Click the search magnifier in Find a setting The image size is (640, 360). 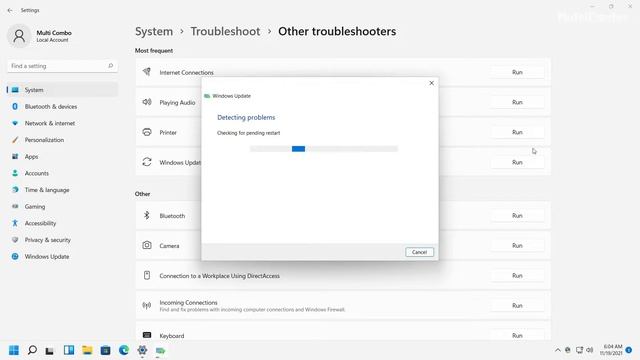(x=110, y=66)
